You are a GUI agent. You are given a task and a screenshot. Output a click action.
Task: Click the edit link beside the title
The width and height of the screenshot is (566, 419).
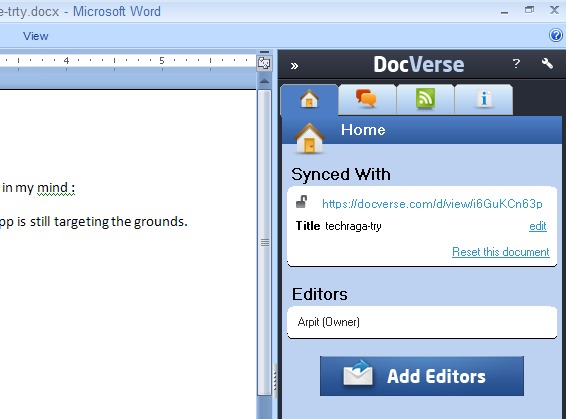(537, 226)
